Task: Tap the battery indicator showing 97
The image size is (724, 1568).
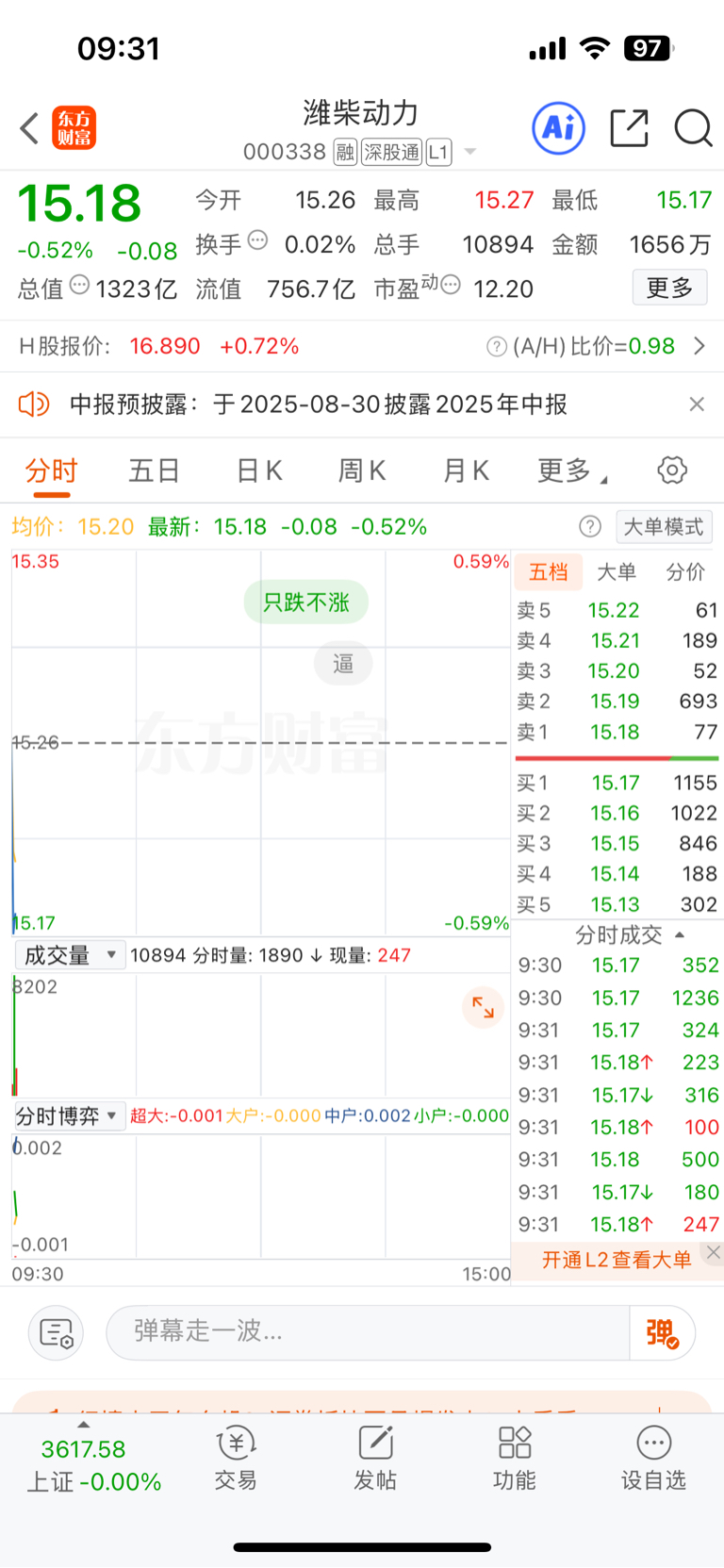Action: click(x=649, y=48)
